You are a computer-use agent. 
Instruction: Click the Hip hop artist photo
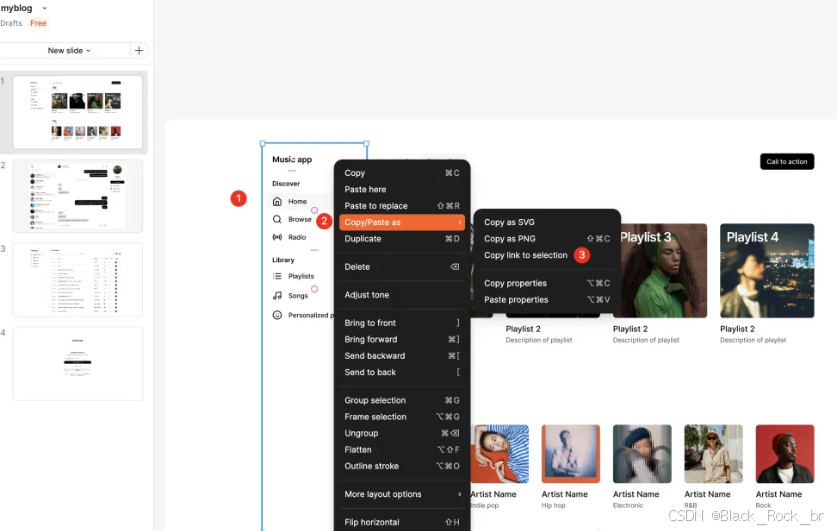571,454
